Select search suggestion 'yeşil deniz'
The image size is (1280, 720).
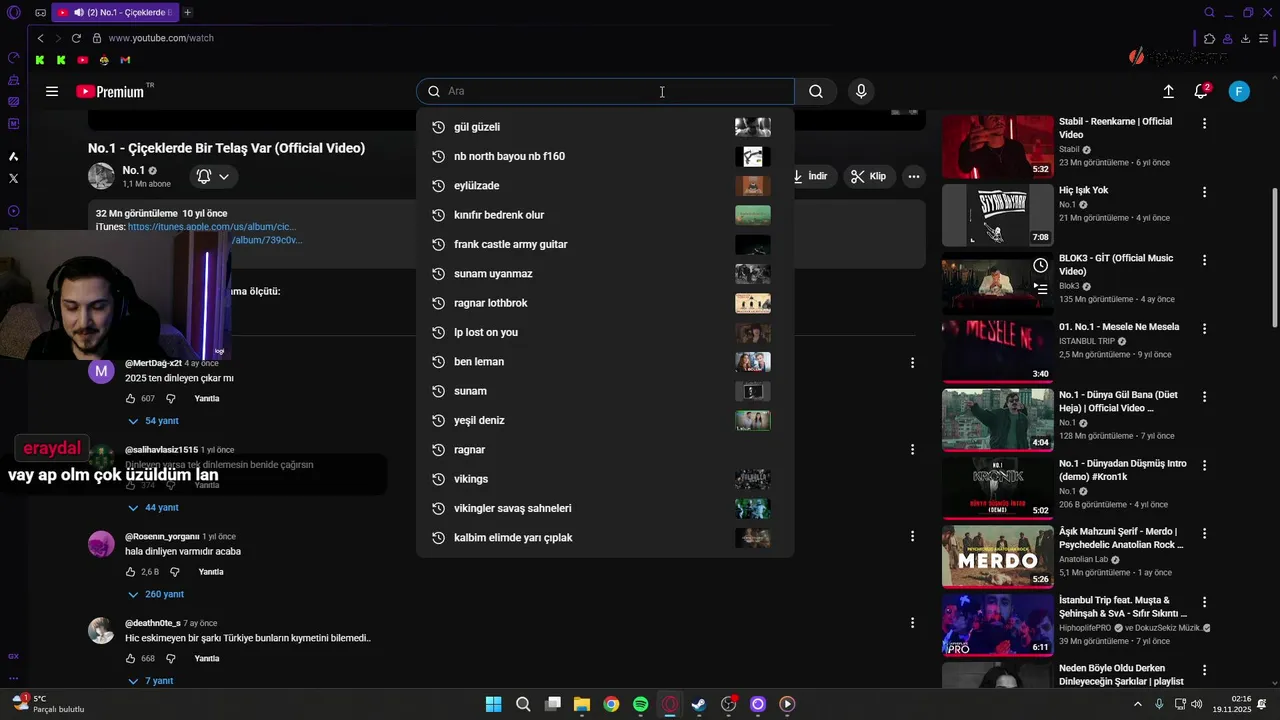click(605, 420)
